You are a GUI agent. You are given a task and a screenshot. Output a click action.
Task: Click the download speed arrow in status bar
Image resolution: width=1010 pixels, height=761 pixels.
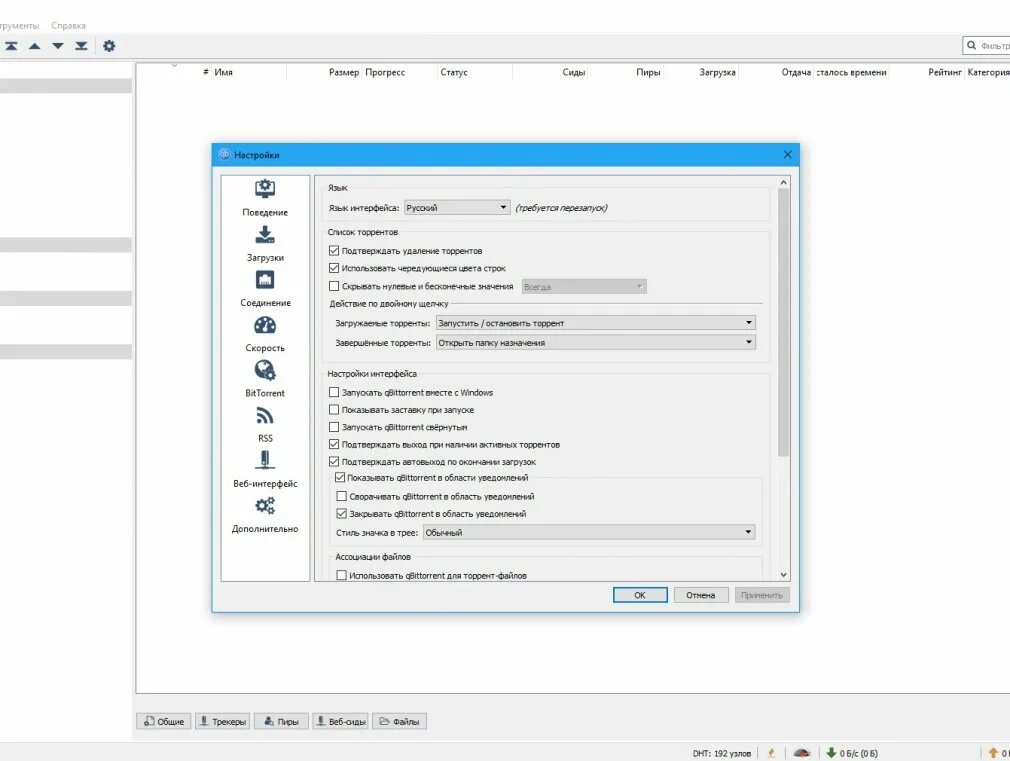click(x=831, y=753)
